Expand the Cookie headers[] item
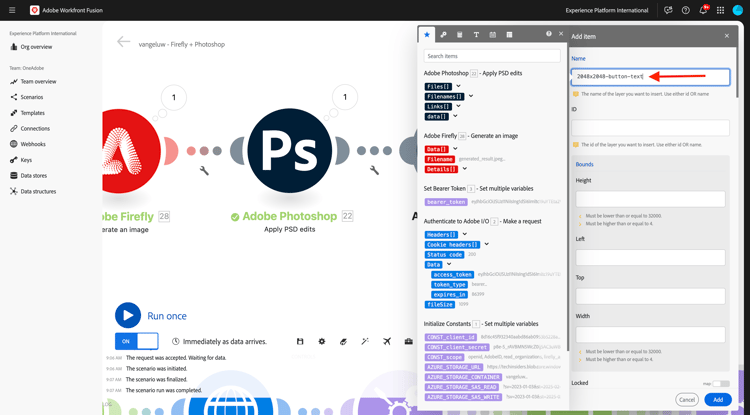The height and width of the screenshot is (415, 750). point(486,244)
